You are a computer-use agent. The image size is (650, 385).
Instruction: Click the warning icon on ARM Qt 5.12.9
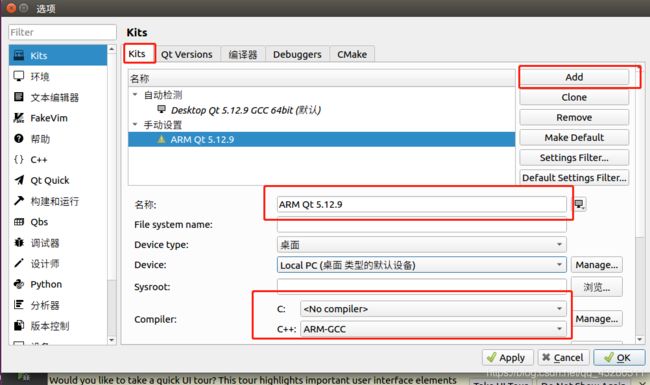click(x=161, y=139)
